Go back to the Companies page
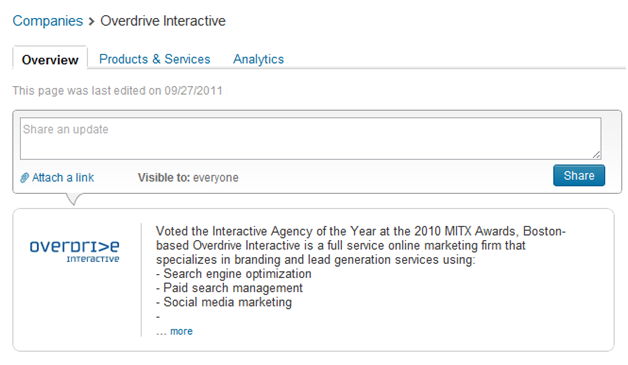The height and width of the screenshot is (365, 628). 48,21
